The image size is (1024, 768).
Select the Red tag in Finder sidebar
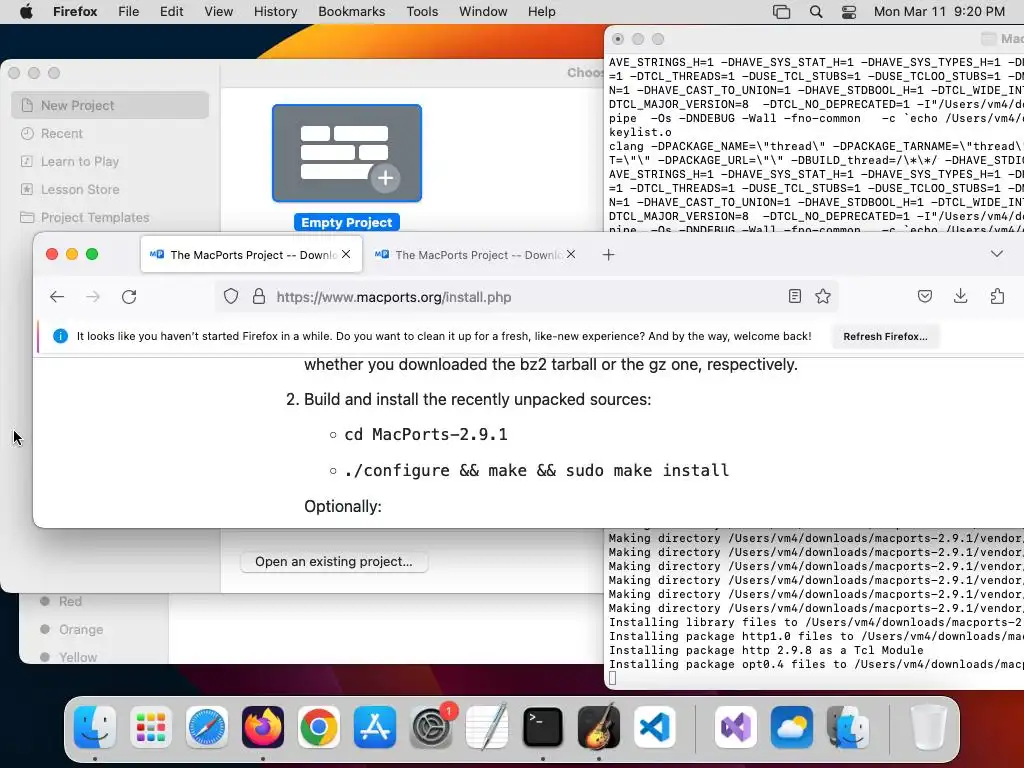tap(69, 601)
